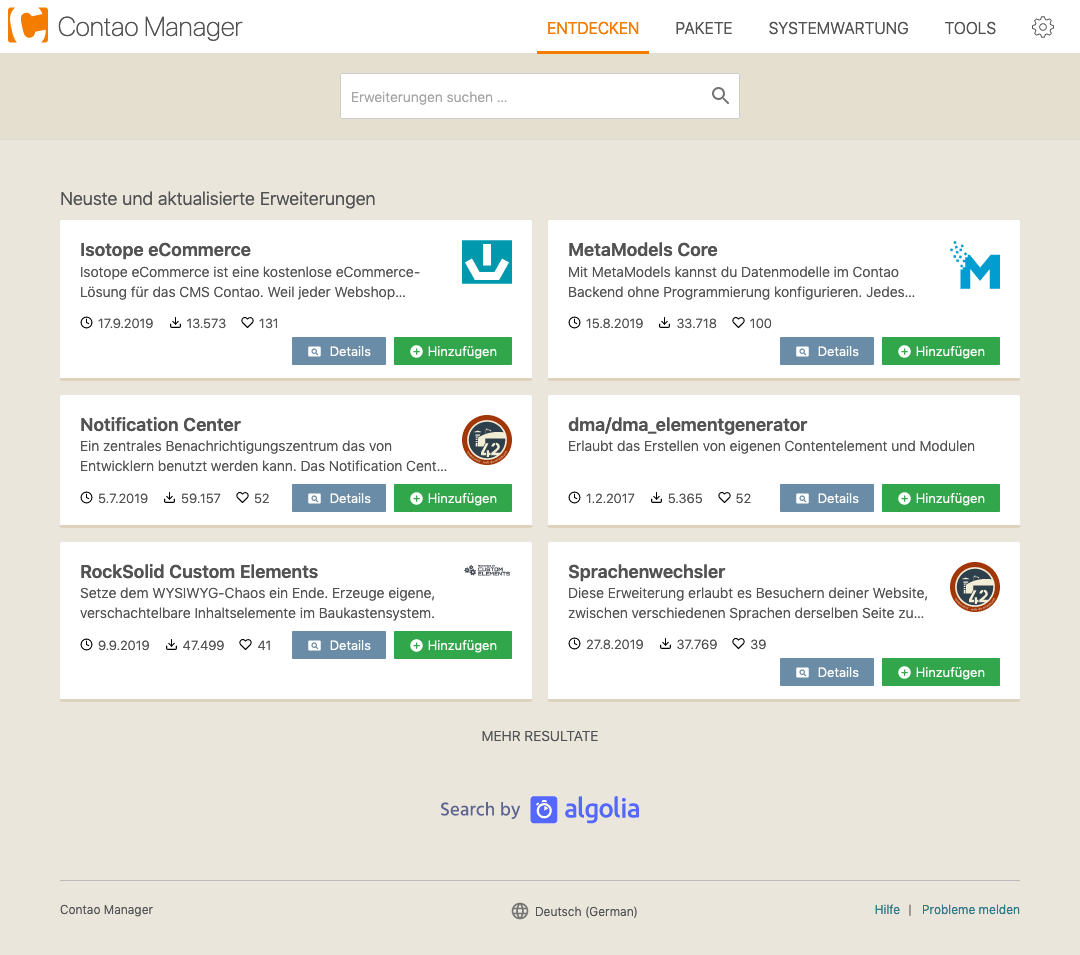Load more with Mehr Resultate
This screenshot has height=955, width=1080.
point(539,736)
